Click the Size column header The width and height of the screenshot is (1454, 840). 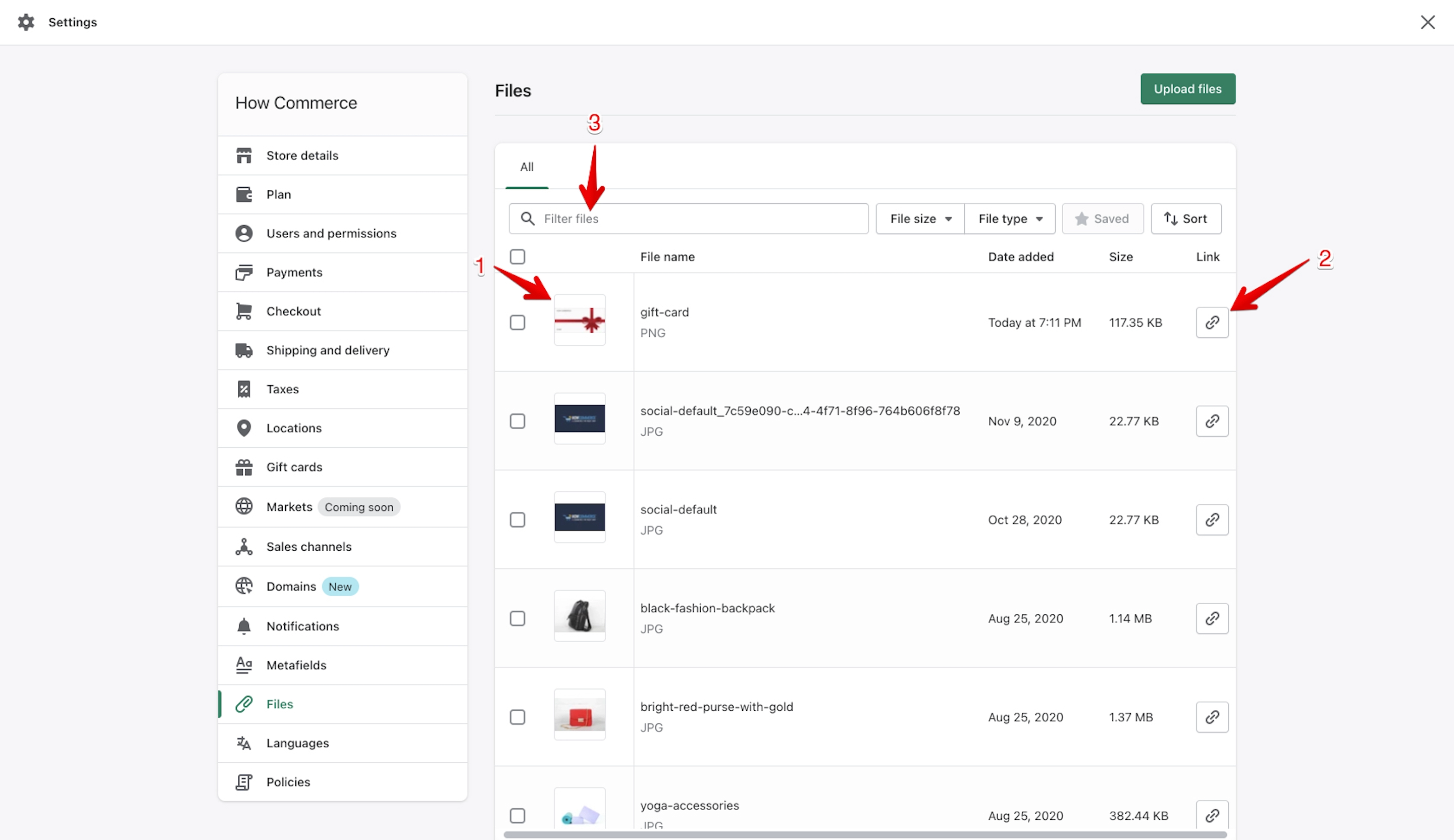coord(1120,257)
